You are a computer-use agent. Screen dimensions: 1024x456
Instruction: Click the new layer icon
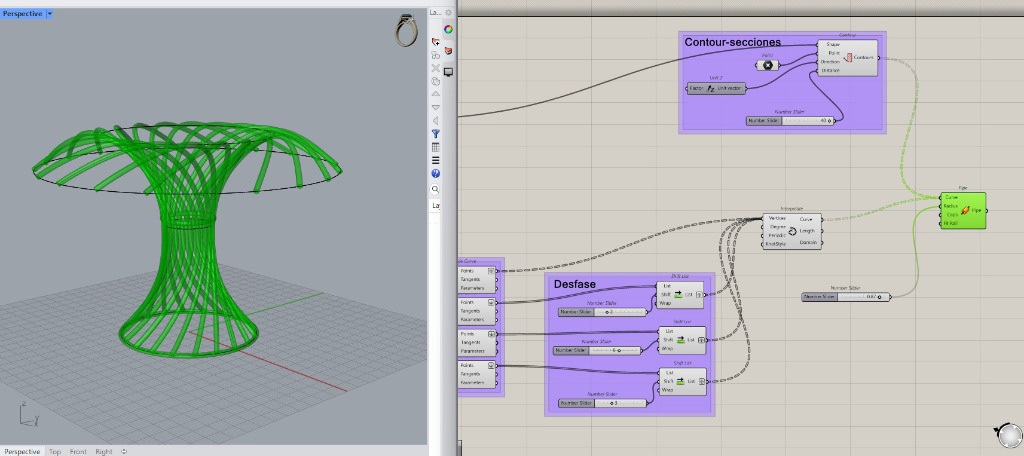436,42
